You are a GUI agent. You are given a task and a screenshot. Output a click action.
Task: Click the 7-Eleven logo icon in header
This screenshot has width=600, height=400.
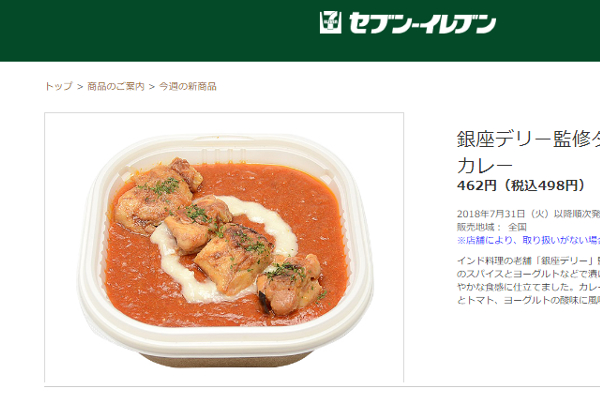point(331,22)
